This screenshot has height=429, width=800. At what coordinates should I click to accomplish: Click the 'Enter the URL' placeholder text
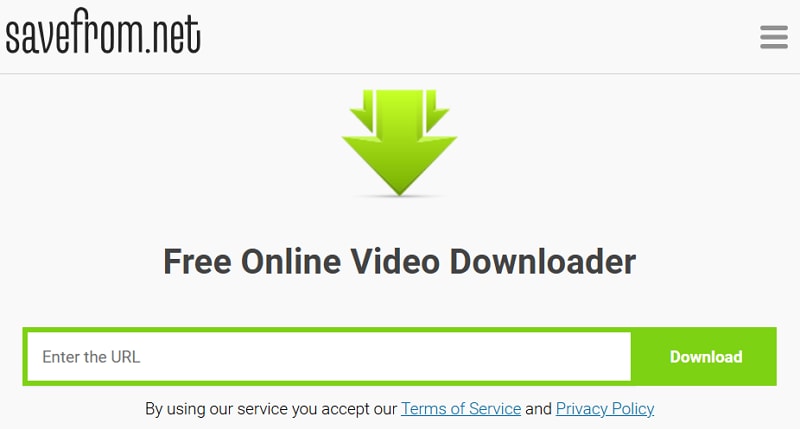coord(91,357)
